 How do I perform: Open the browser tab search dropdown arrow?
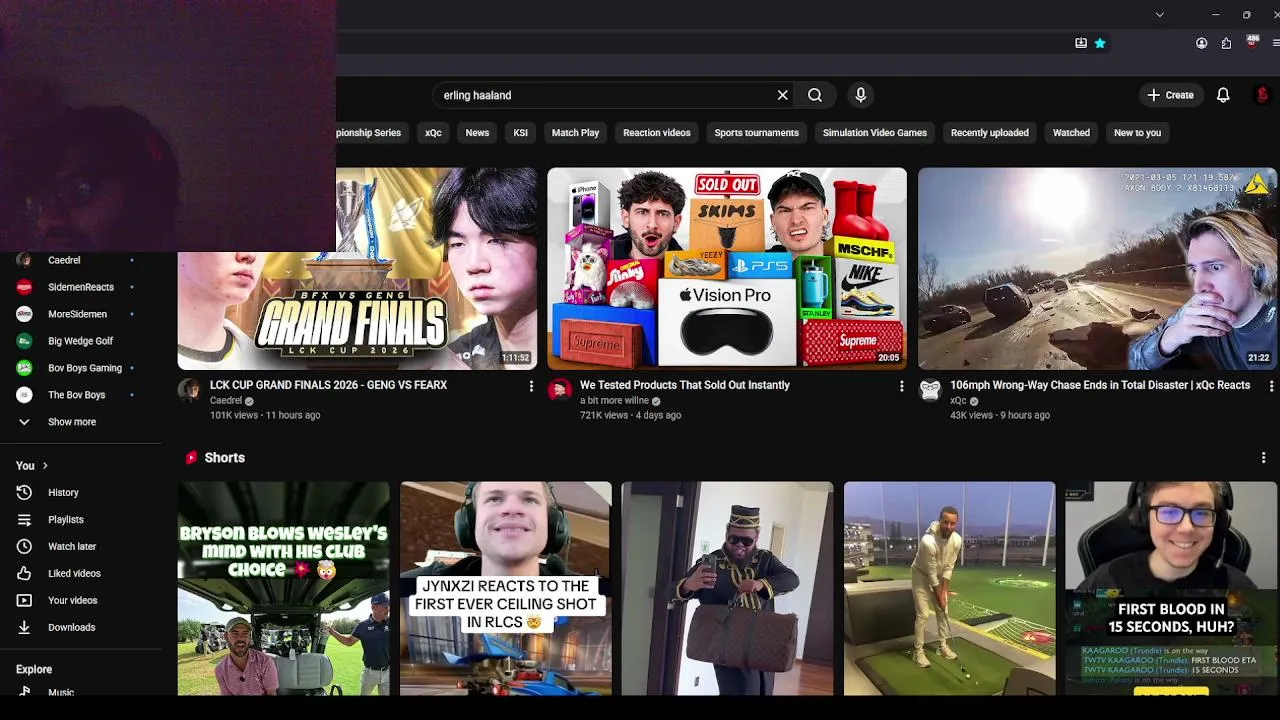1159,15
